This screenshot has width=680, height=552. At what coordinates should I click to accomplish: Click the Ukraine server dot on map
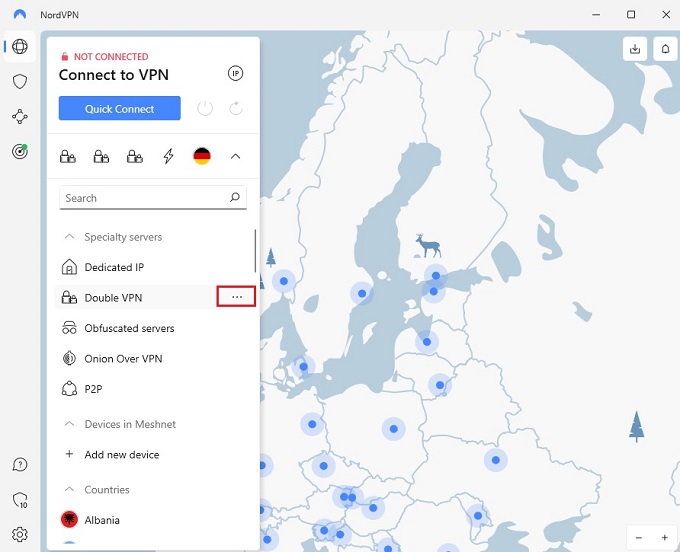coord(496,460)
